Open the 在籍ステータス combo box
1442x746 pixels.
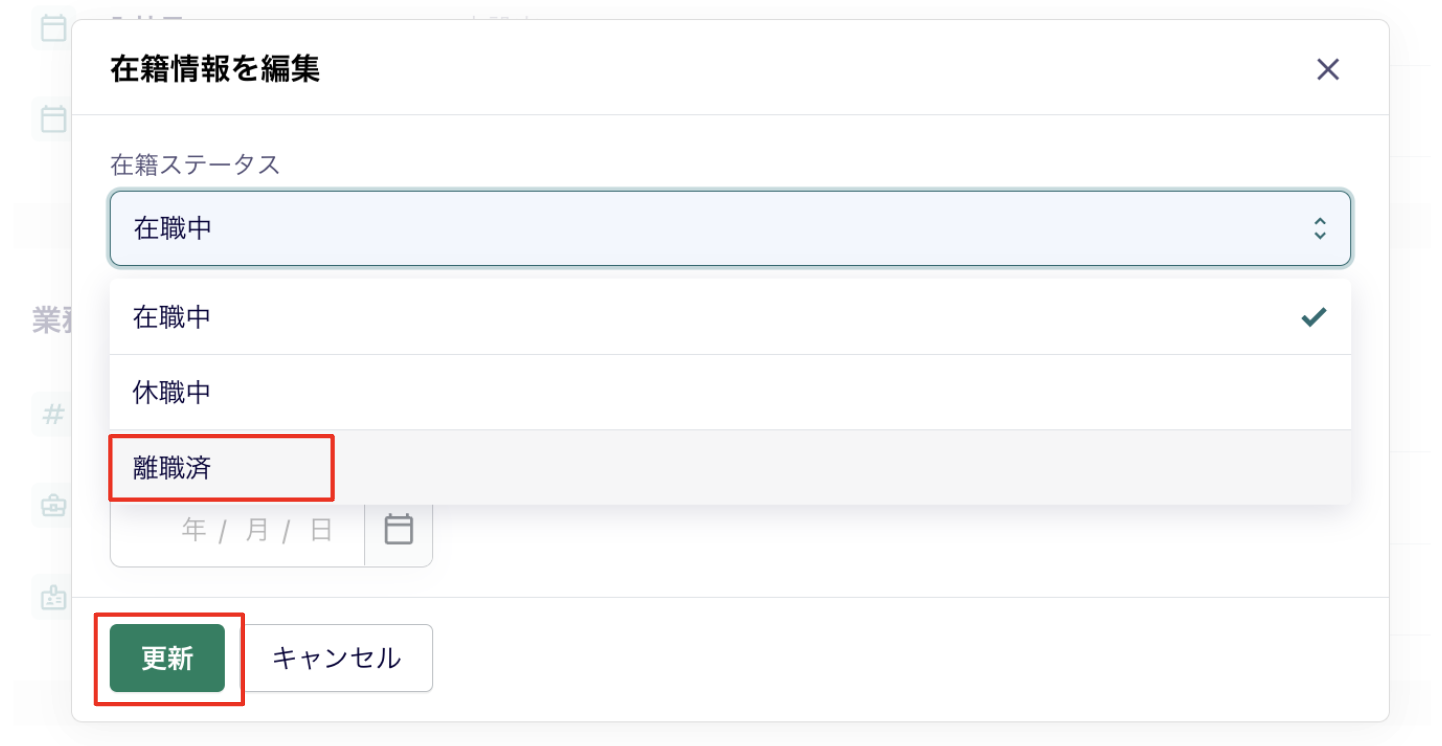point(730,228)
